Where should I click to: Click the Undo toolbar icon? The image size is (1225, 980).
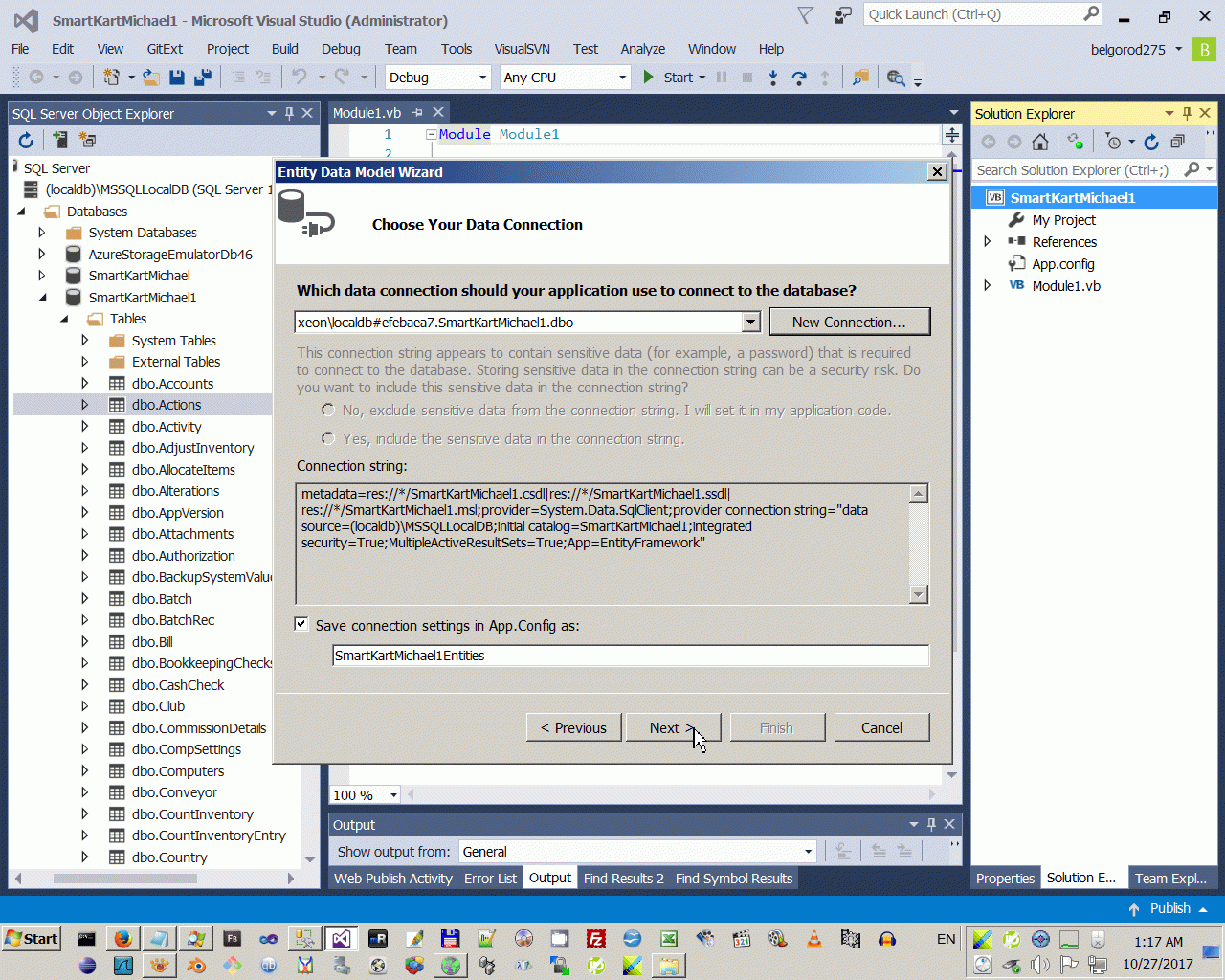coord(300,78)
